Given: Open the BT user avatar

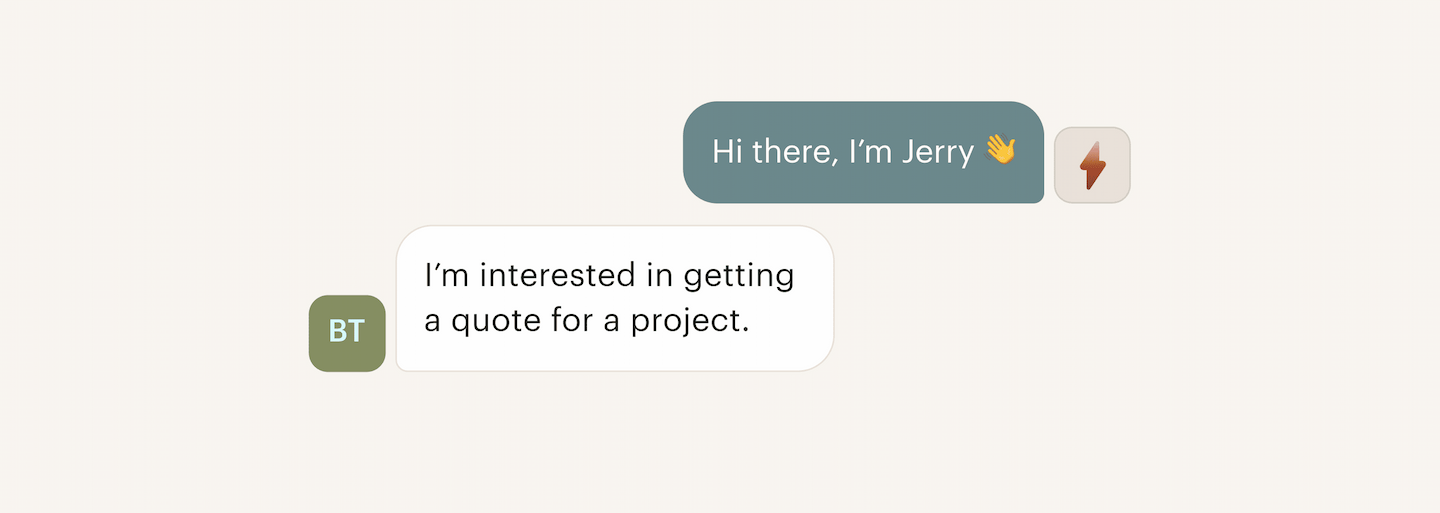Looking at the screenshot, I should [347, 333].
